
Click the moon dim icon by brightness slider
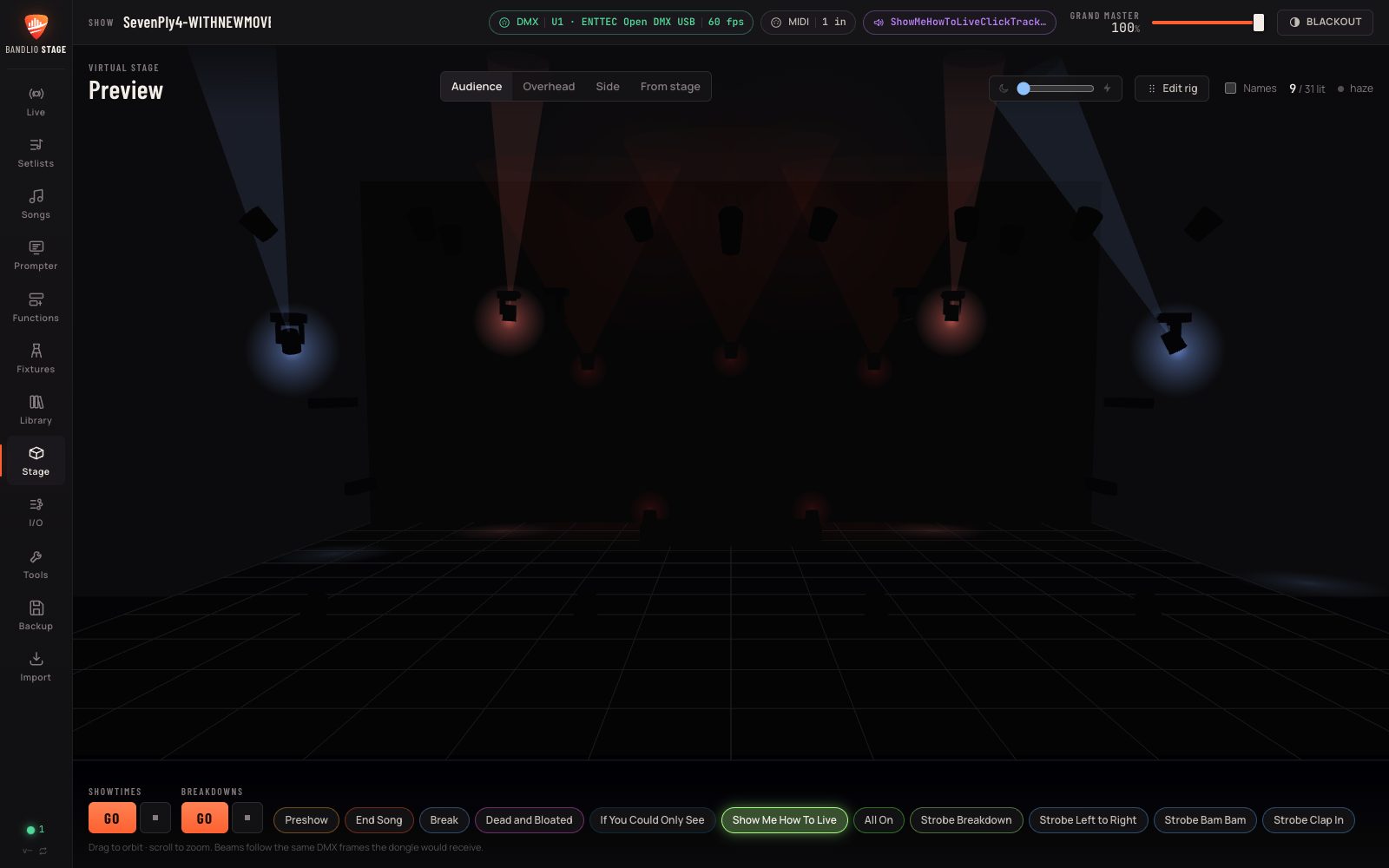coord(1004,89)
